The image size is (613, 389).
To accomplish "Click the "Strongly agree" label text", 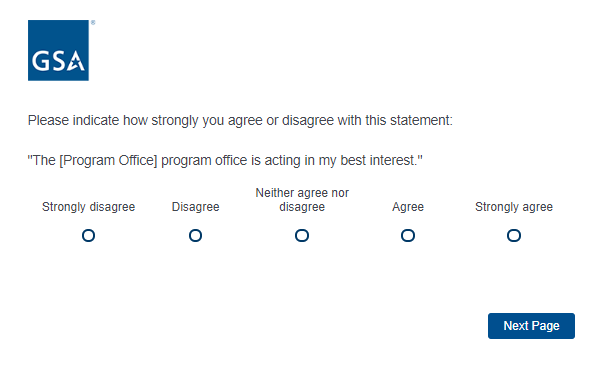I will tap(514, 207).
